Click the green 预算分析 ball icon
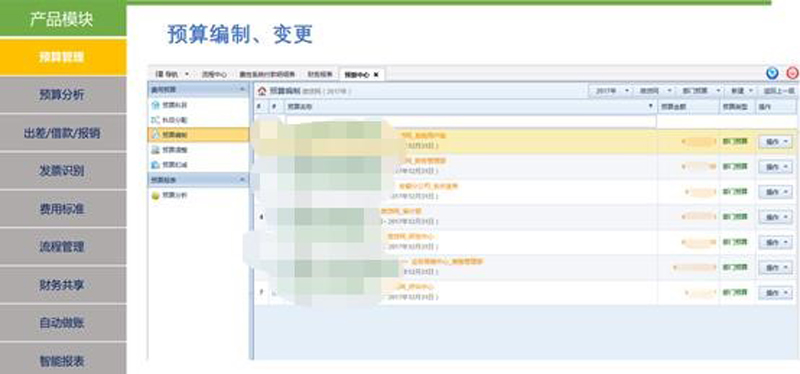800x374 pixels. point(156,195)
